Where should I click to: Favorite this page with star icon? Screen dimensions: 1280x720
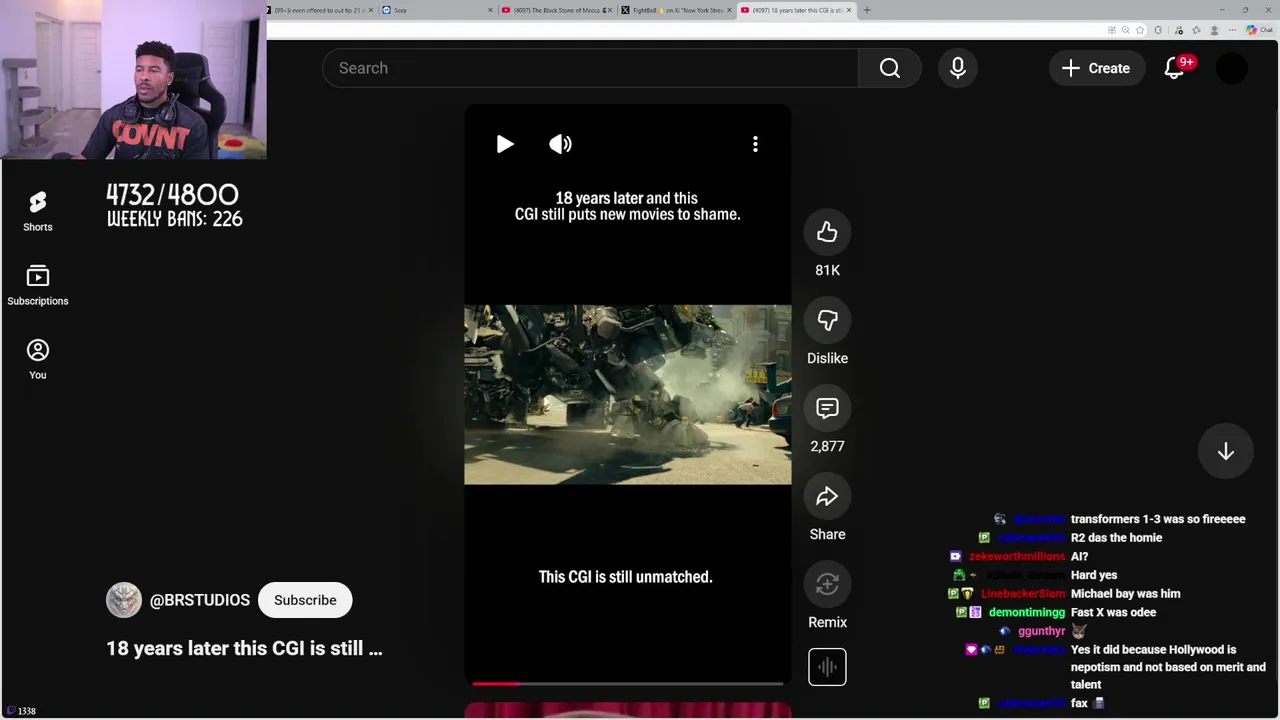(1140, 30)
